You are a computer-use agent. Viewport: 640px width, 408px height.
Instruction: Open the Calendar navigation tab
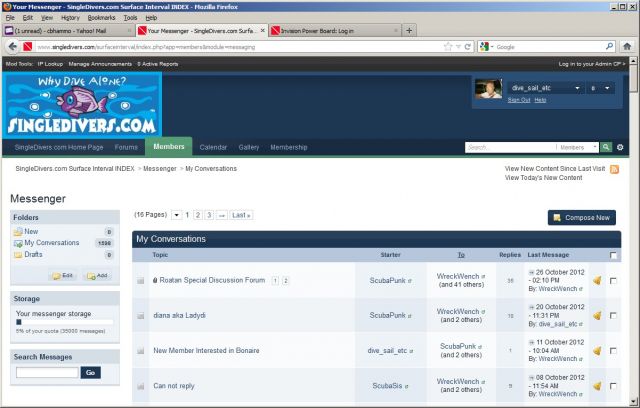pyautogui.click(x=213, y=147)
